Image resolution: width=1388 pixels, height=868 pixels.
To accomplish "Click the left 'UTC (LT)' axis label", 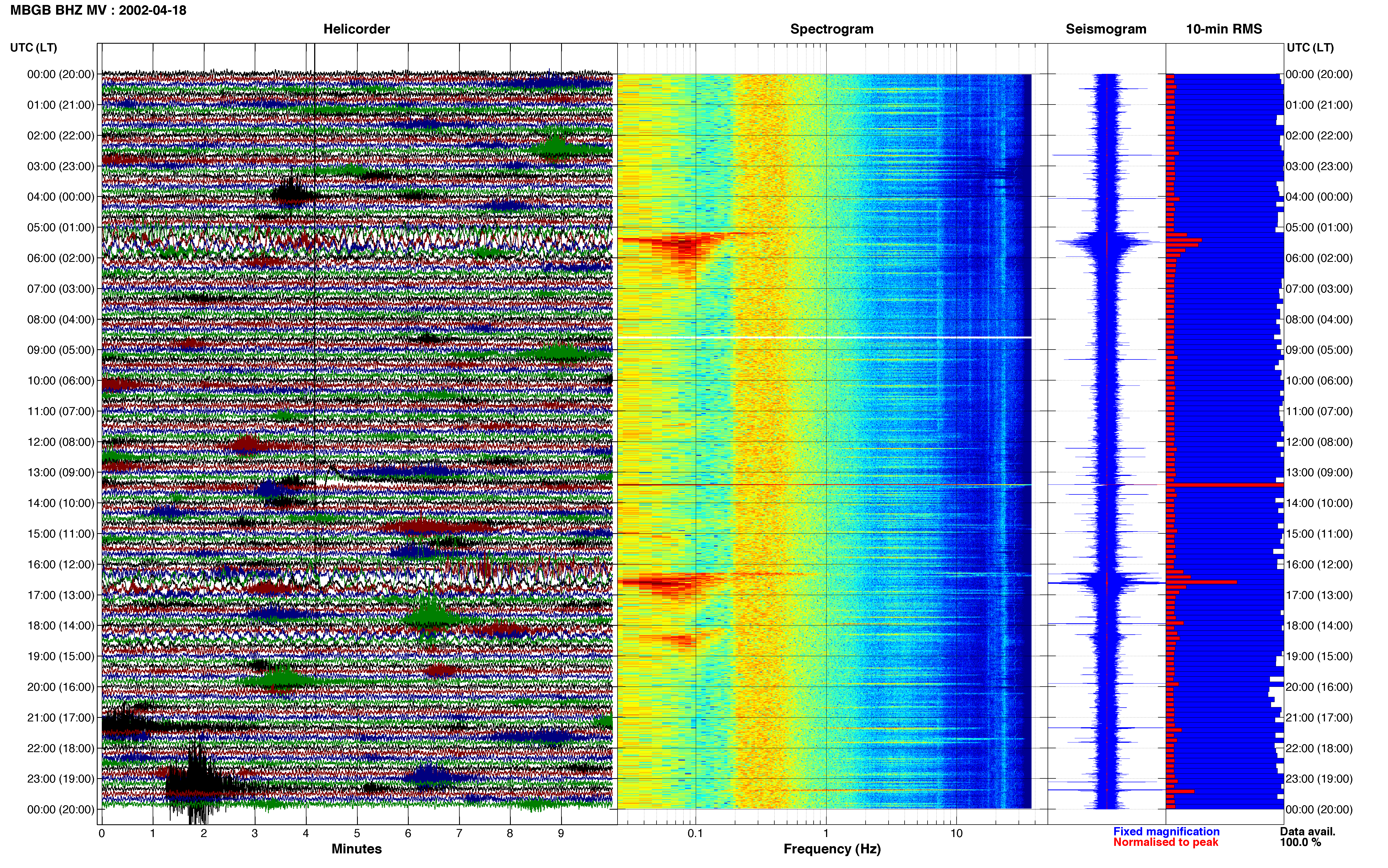I will [33, 47].
